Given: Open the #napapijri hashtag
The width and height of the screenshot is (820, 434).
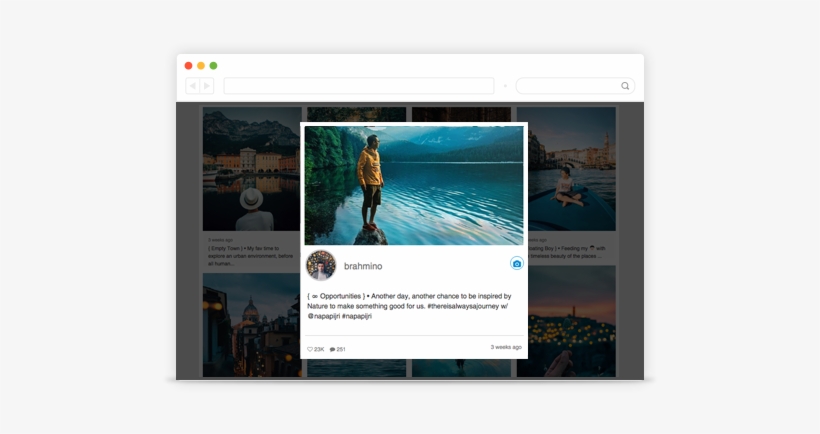Looking at the screenshot, I should click(x=357, y=316).
